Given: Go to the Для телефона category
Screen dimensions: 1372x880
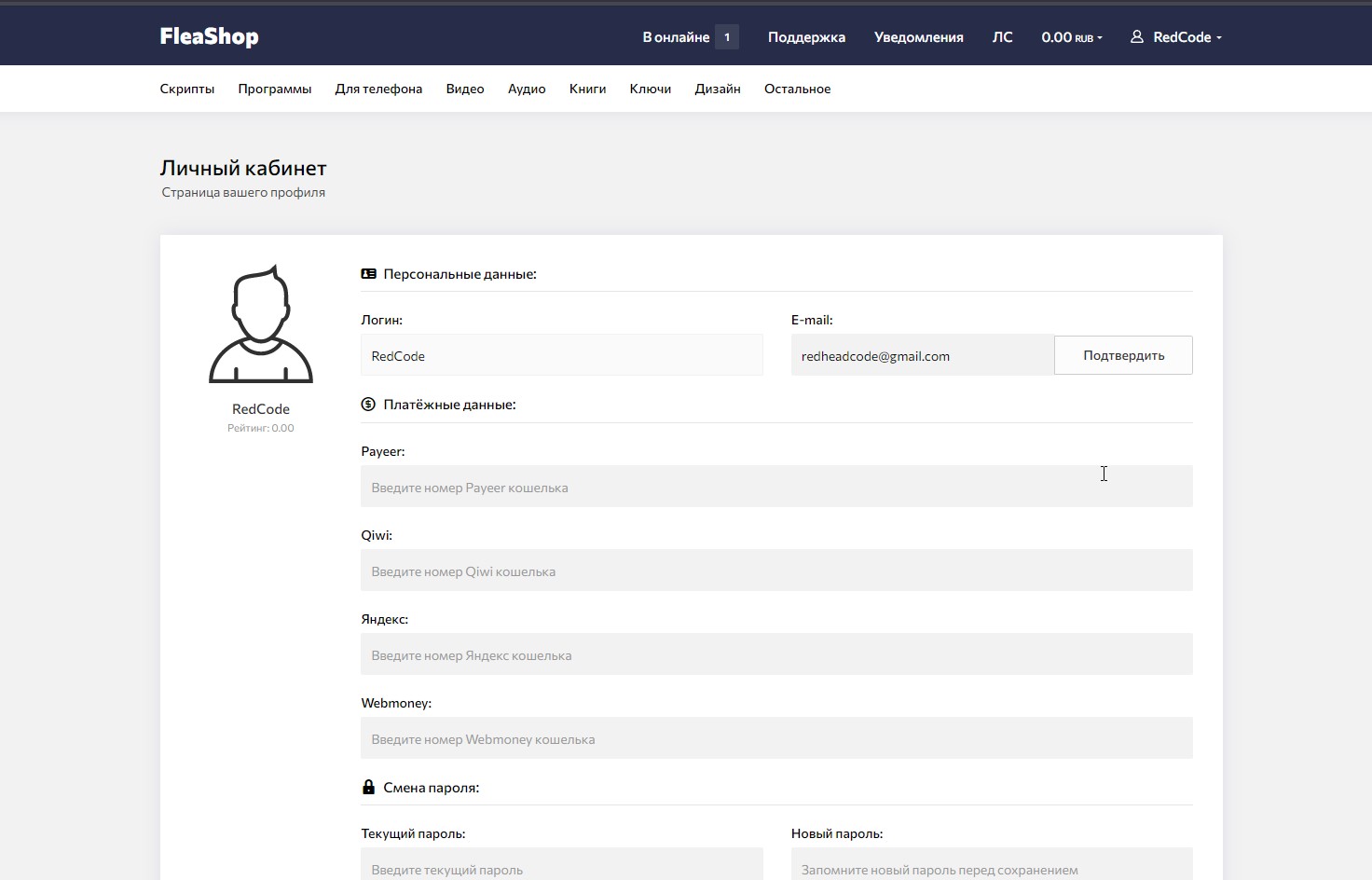Looking at the screenshot, I should (x=378, y=89).
